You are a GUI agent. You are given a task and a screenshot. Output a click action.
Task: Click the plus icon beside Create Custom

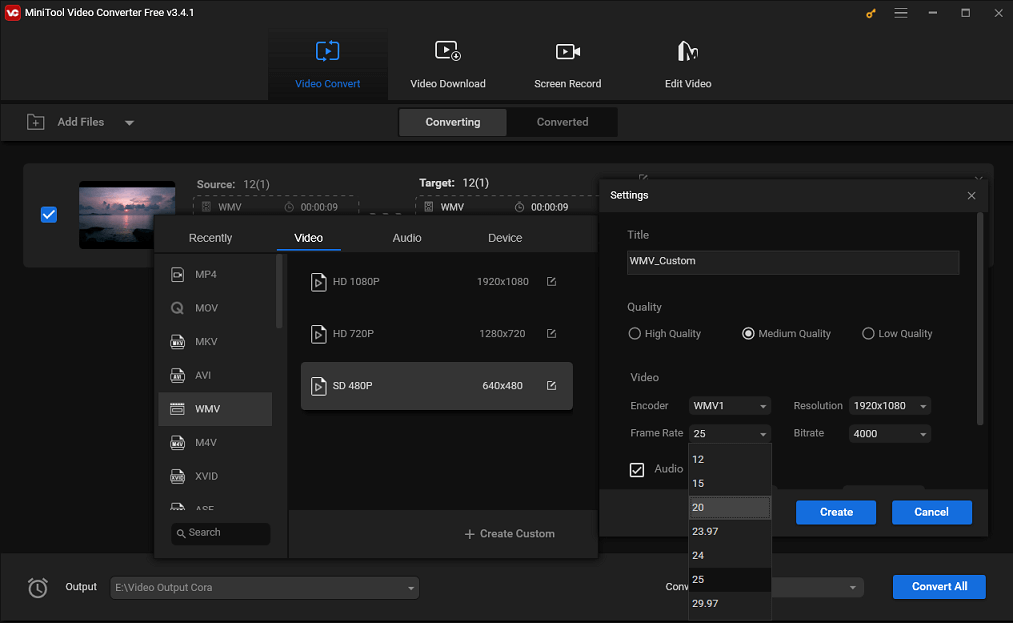pos(470,534)
